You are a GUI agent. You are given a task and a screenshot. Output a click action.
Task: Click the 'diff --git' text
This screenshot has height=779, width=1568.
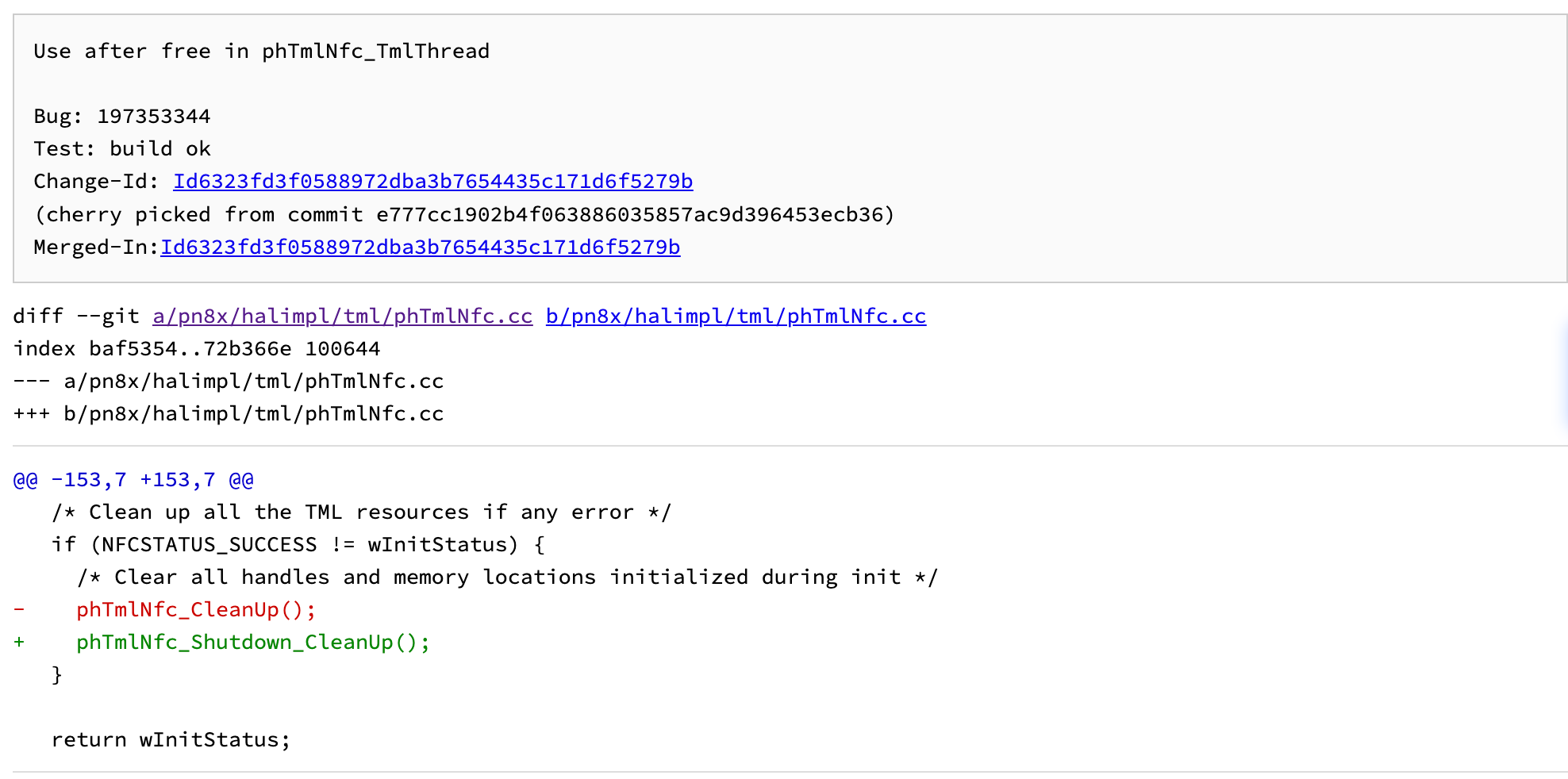tap(76, 317)
